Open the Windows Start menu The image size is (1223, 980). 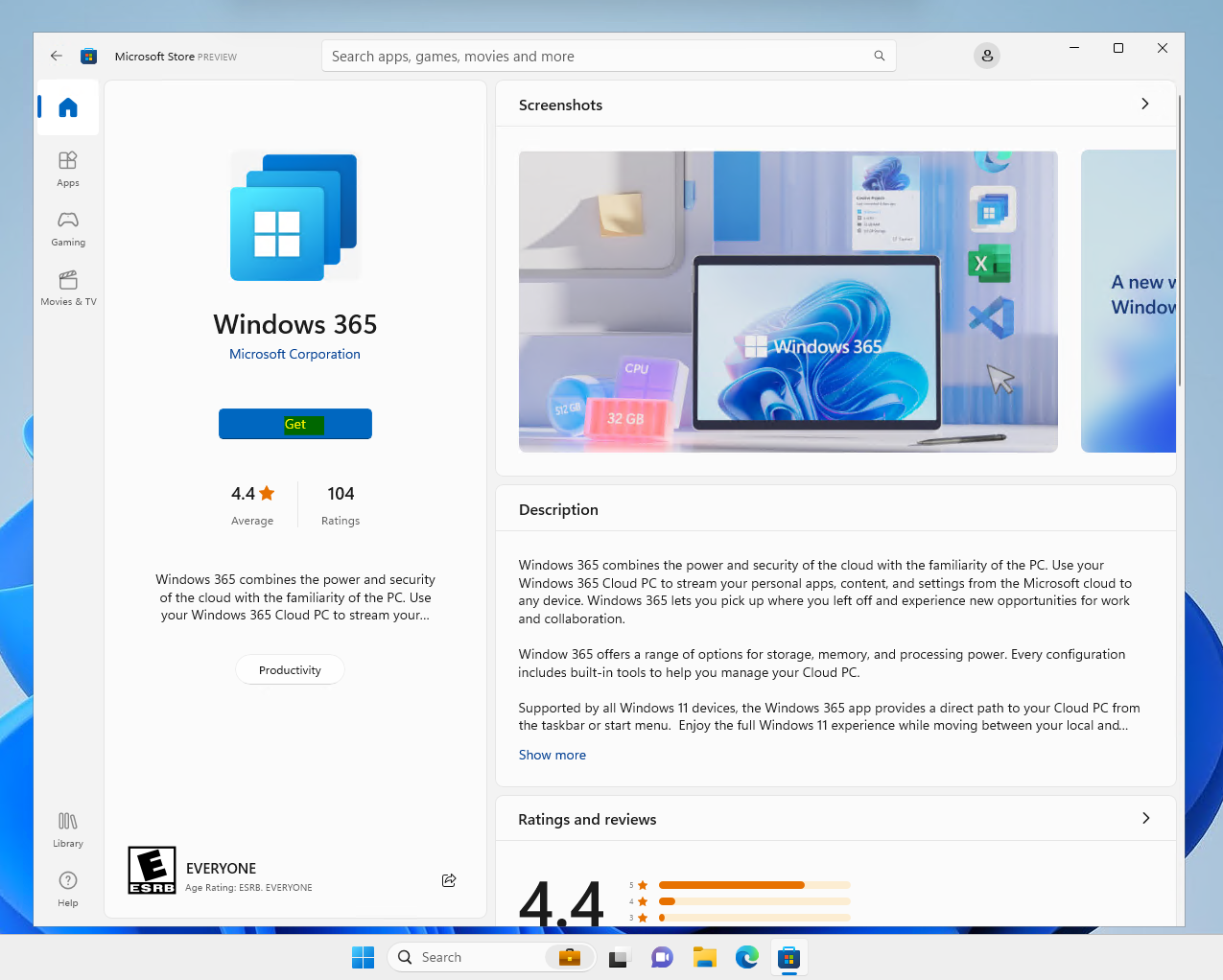click(363, 957)
